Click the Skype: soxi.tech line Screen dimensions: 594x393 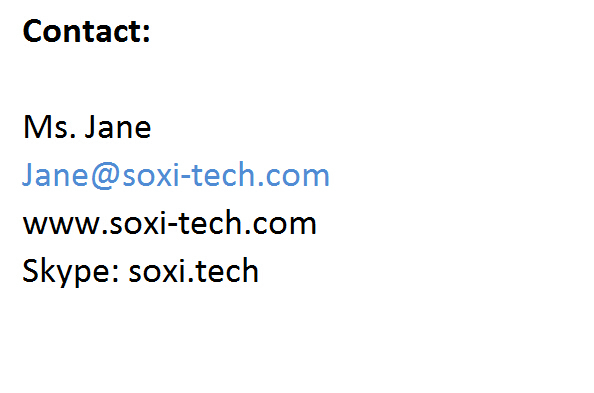[x=141, y=272]
